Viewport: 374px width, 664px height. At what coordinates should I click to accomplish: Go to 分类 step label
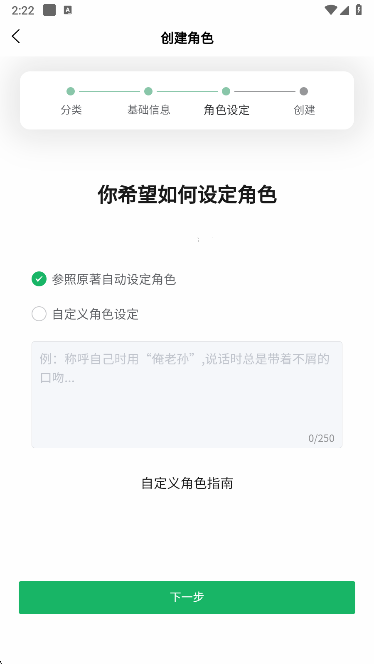point(71,110)
